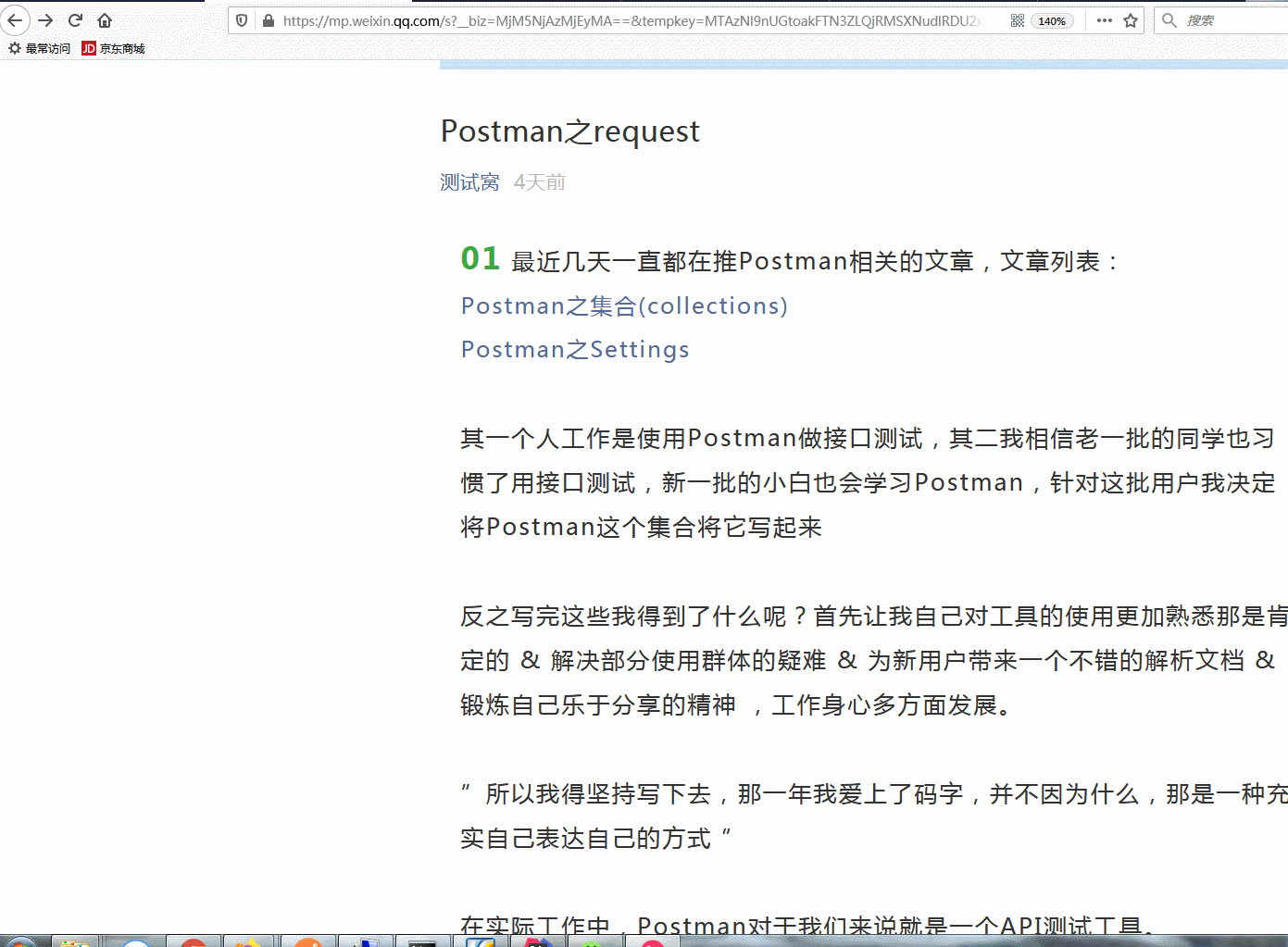Go forward to the next page

(45, 19)
